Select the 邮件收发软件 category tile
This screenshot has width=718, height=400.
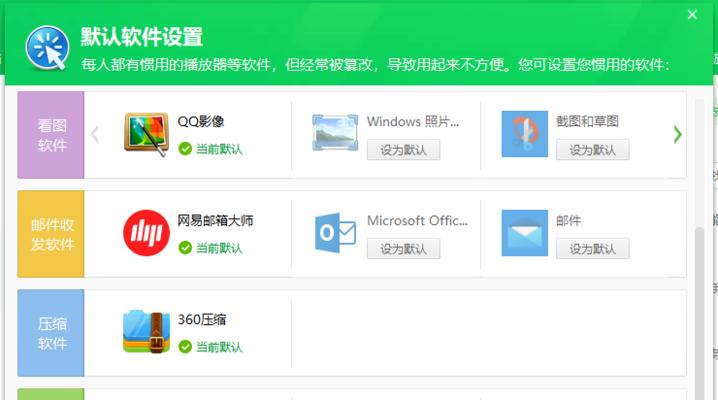51,234
